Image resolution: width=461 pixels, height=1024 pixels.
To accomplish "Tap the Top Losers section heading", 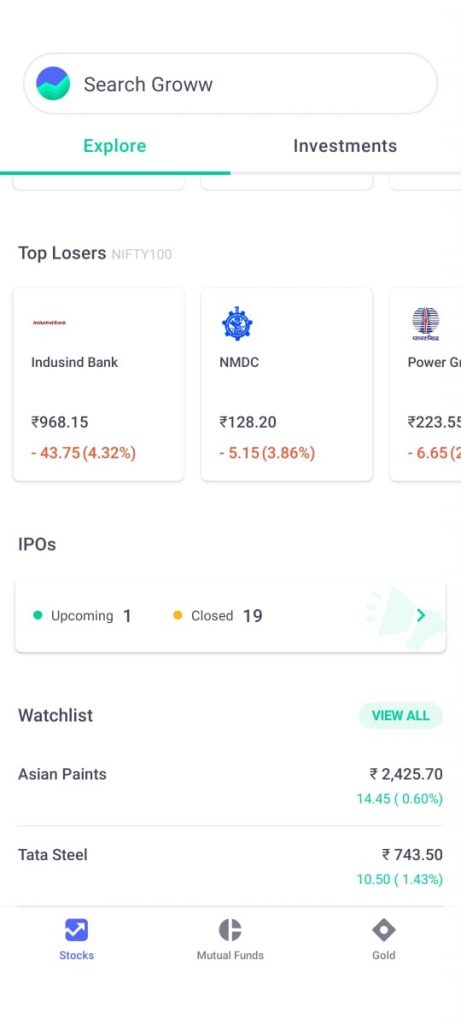I will (x=62, y=253).
